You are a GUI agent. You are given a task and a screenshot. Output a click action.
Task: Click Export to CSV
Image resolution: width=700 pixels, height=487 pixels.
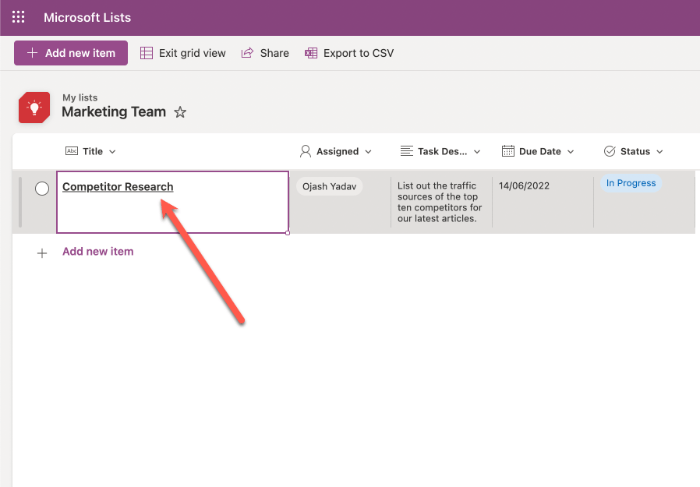click(350, 53)
